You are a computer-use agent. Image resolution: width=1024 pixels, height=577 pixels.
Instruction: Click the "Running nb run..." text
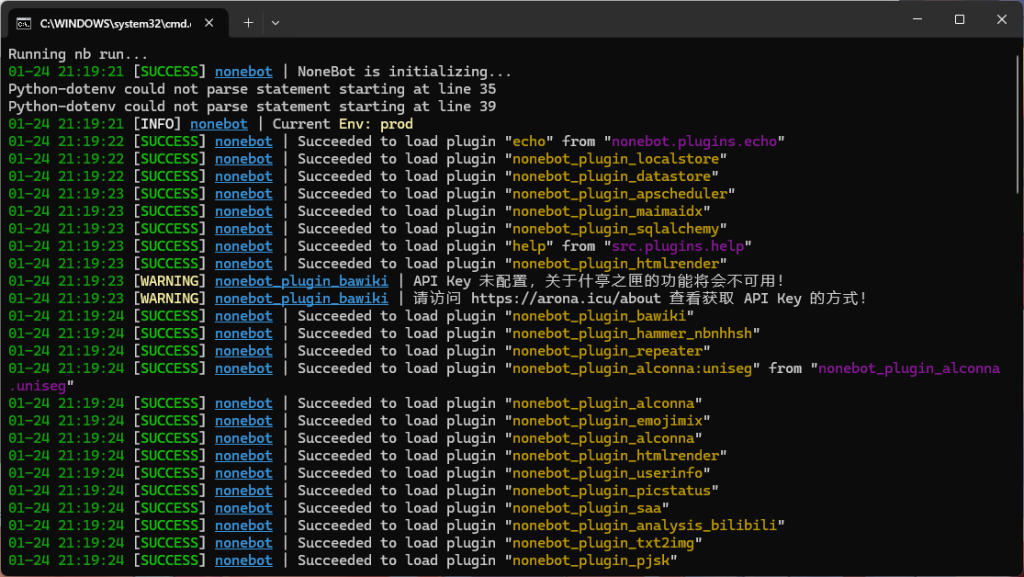coord(78,54)
